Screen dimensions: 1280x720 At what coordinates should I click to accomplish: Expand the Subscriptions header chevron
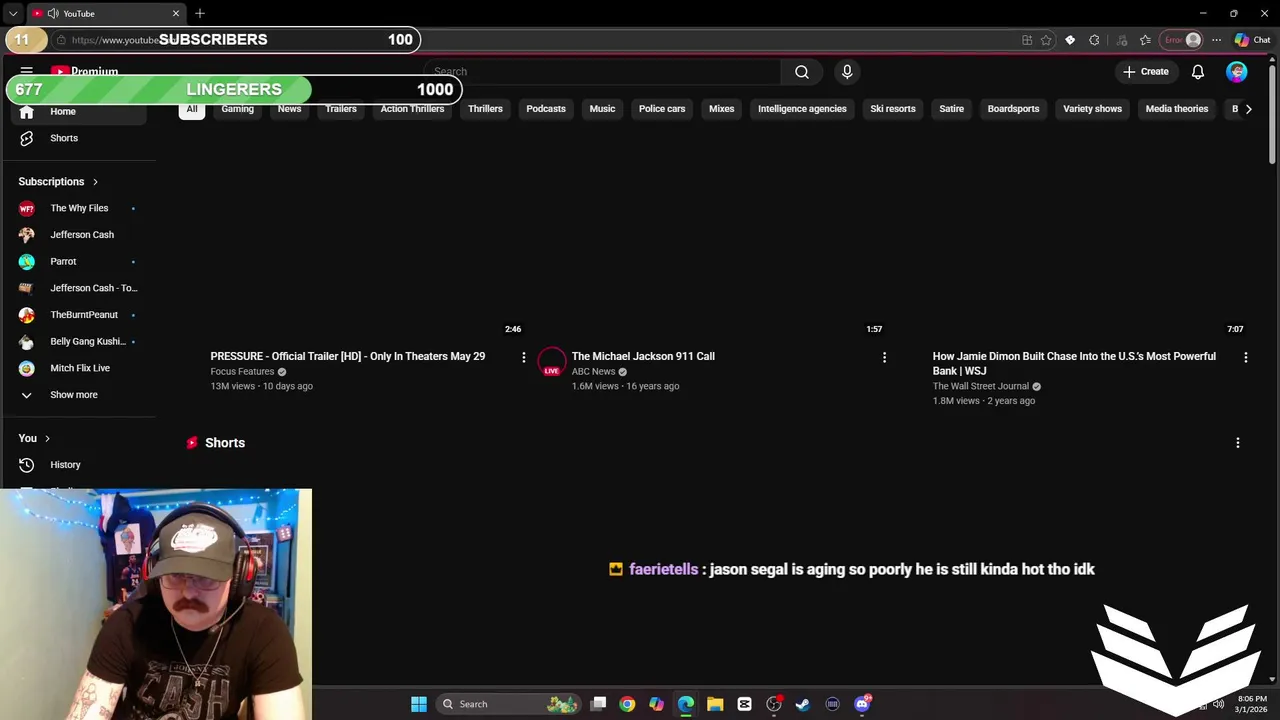click(x=95, y=182)
